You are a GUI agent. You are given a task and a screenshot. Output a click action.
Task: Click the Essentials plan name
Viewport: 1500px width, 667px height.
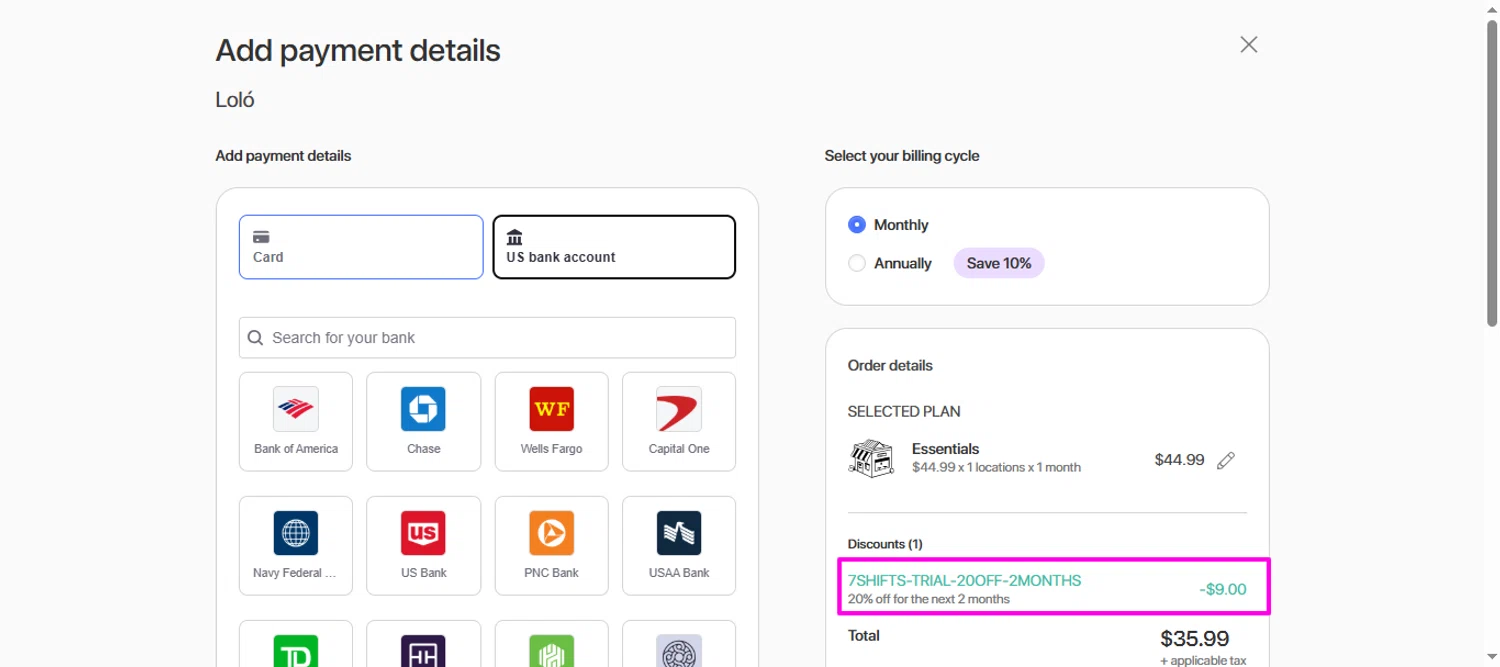(945, 449)
